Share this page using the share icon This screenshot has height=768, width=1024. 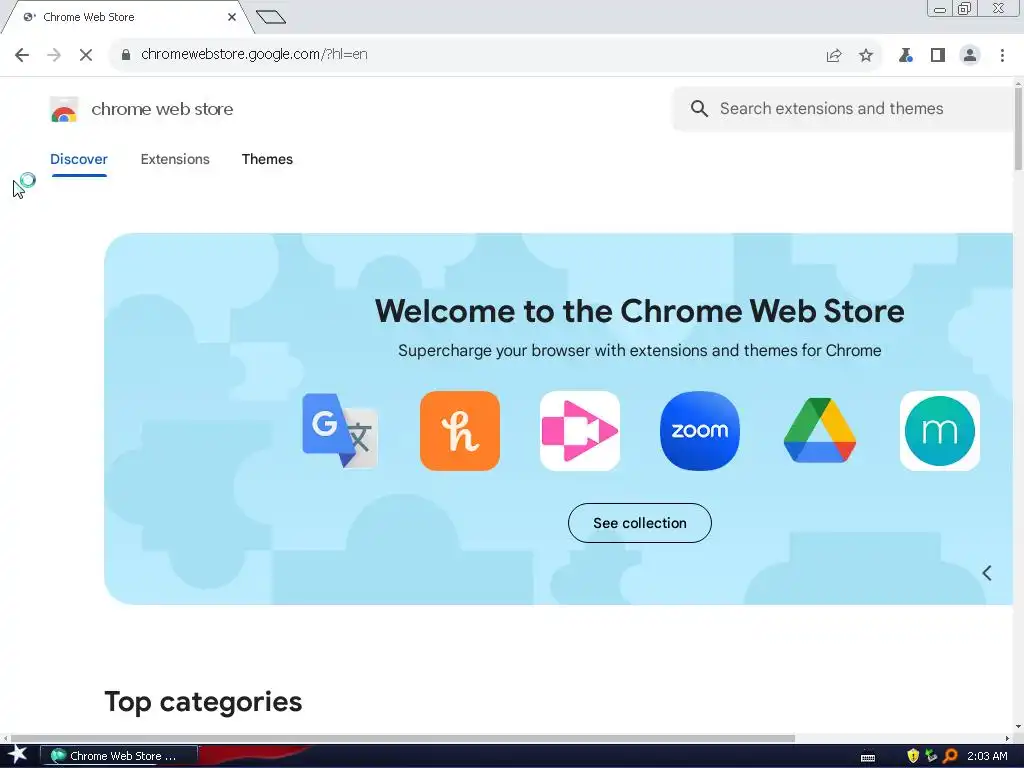click(834, 56)
